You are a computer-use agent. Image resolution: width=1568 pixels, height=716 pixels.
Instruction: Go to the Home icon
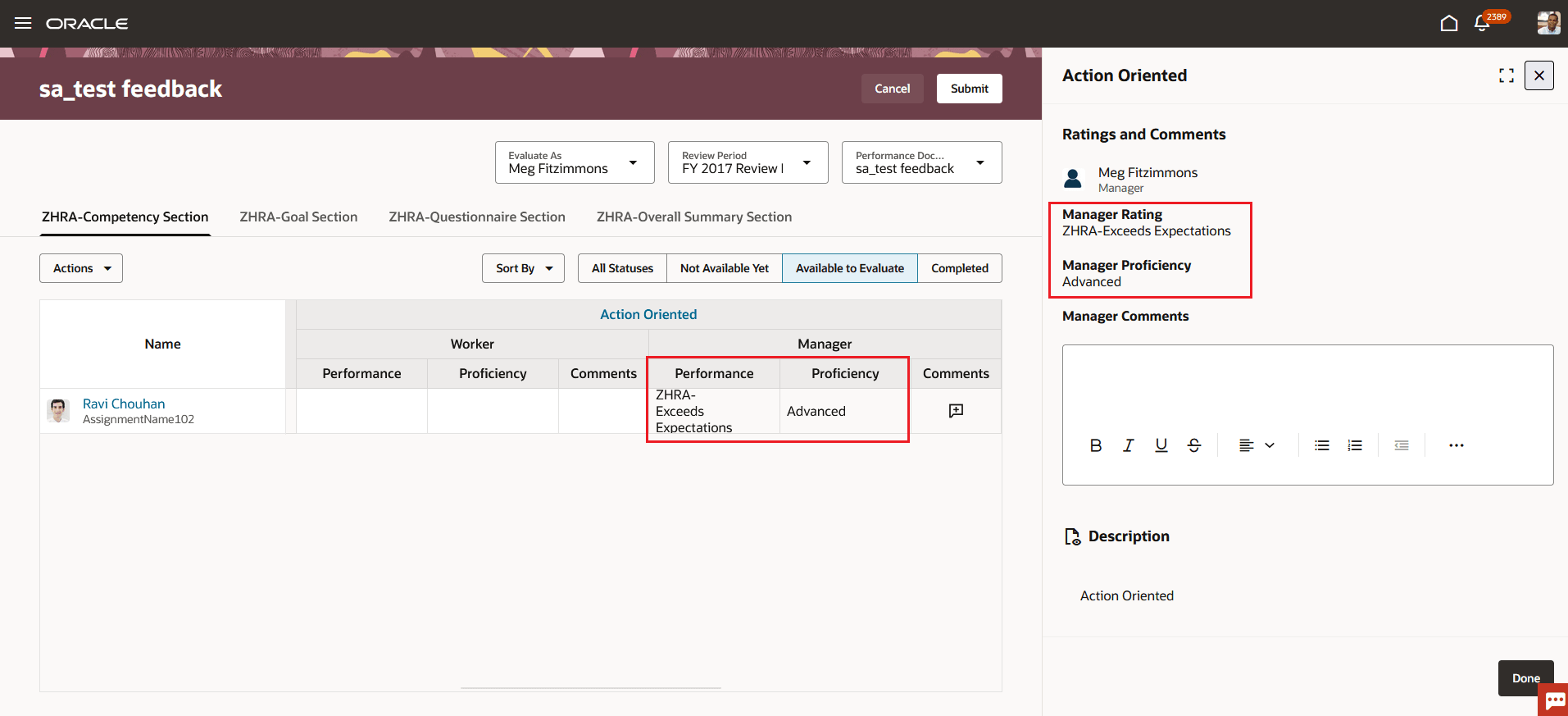point(1449,23)
